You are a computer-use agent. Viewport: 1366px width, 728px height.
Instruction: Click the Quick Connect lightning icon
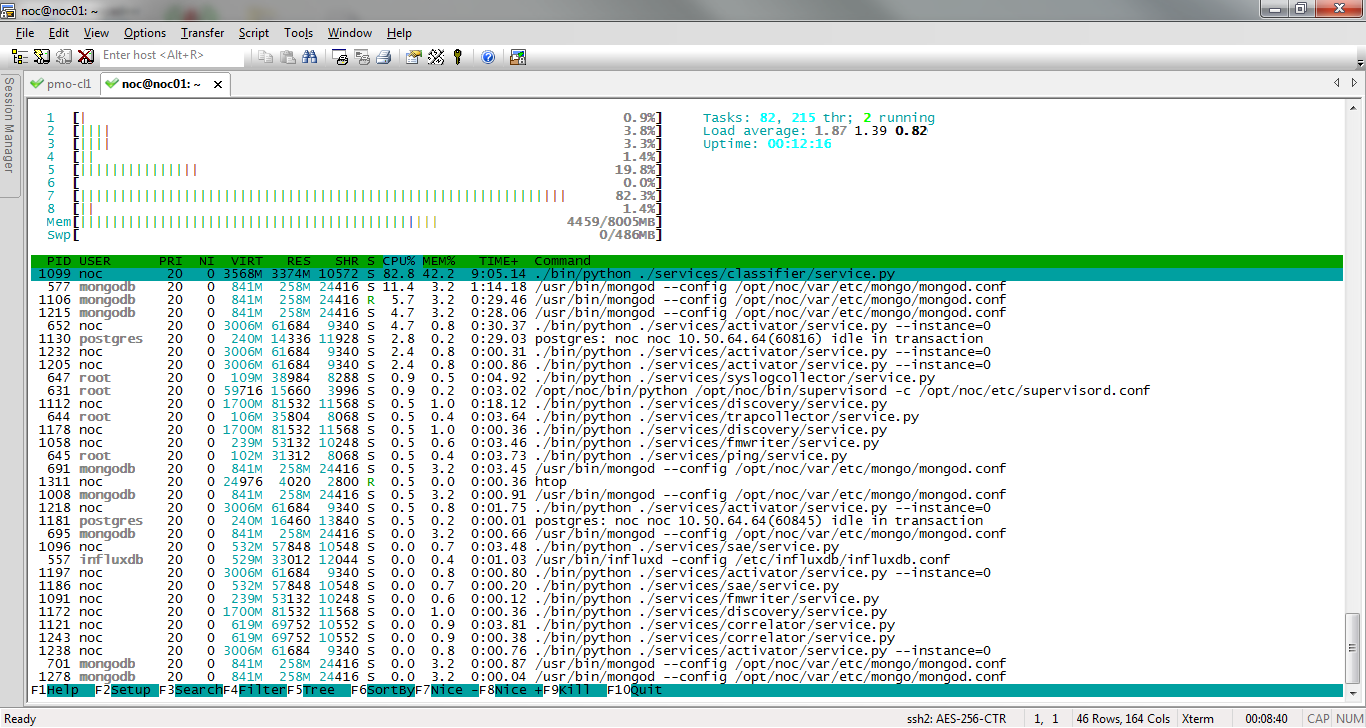42,57
